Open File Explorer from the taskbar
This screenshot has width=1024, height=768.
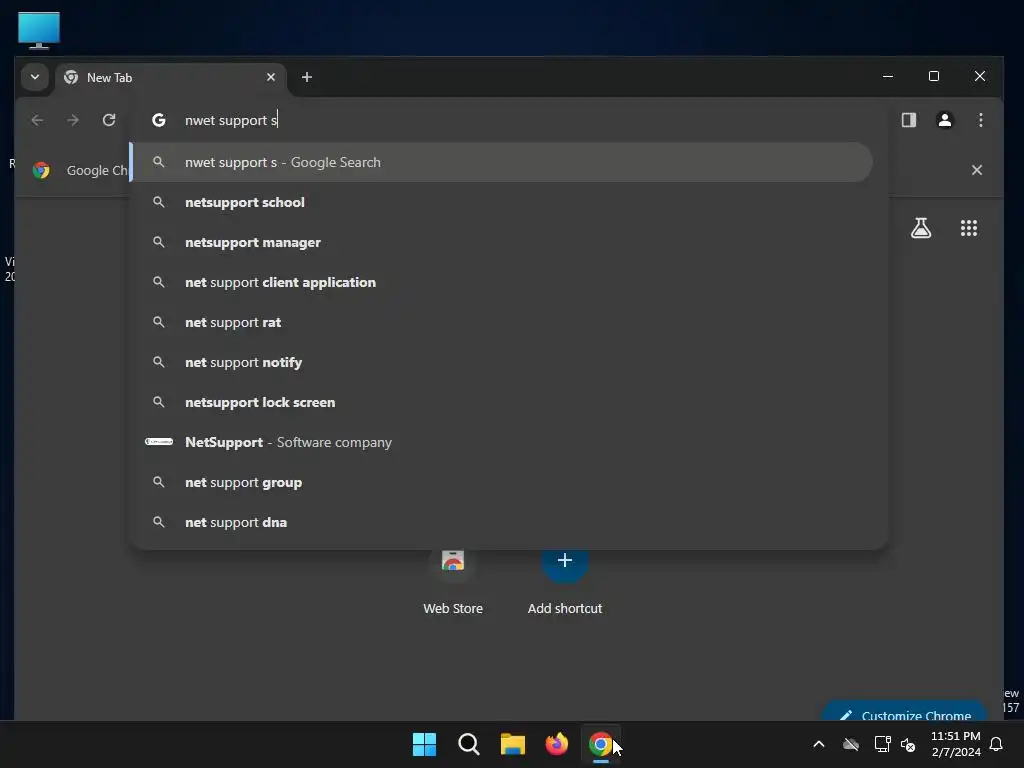513,744
